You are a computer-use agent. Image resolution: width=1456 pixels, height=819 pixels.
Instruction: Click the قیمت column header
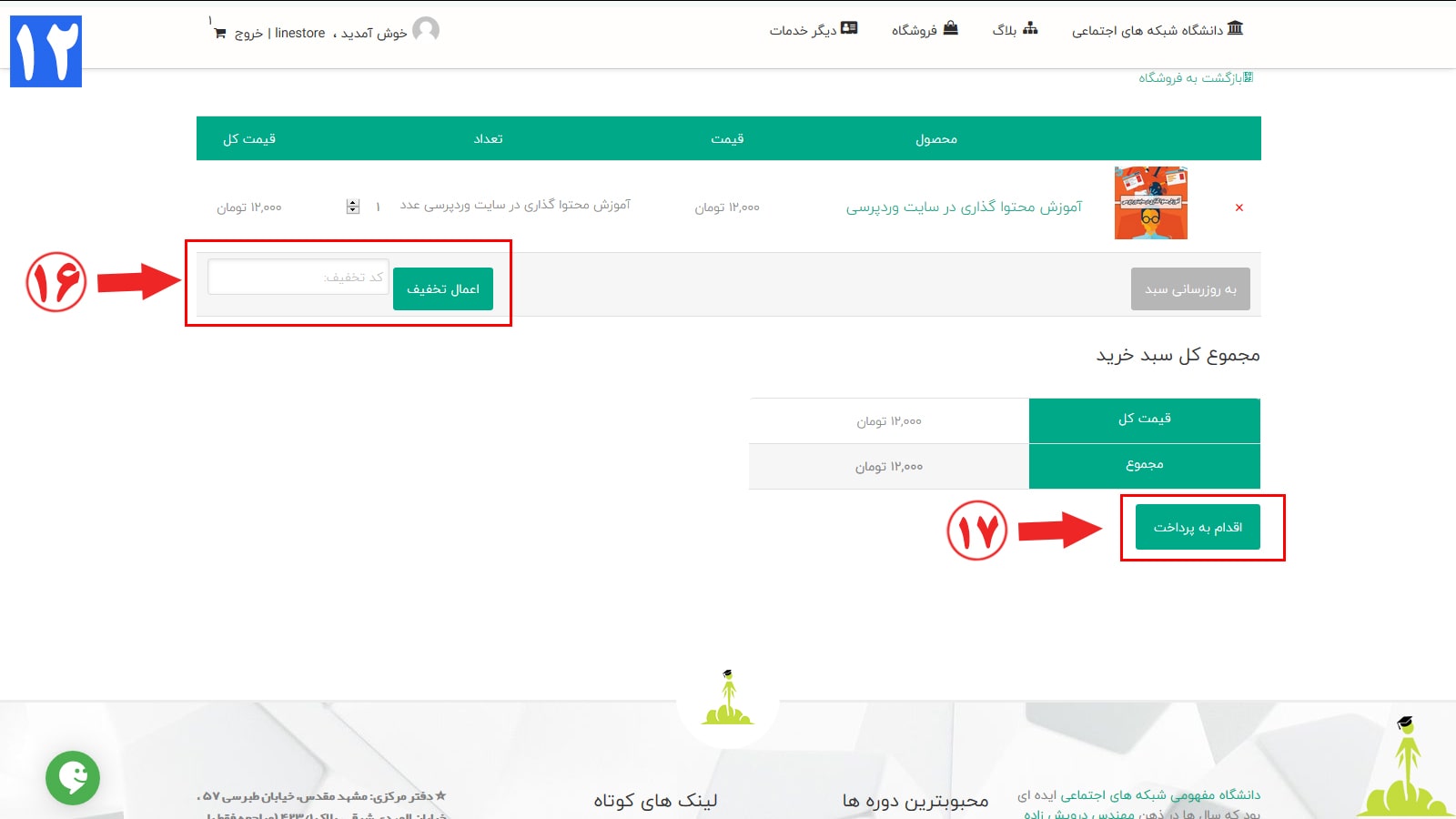coord(727,139)
